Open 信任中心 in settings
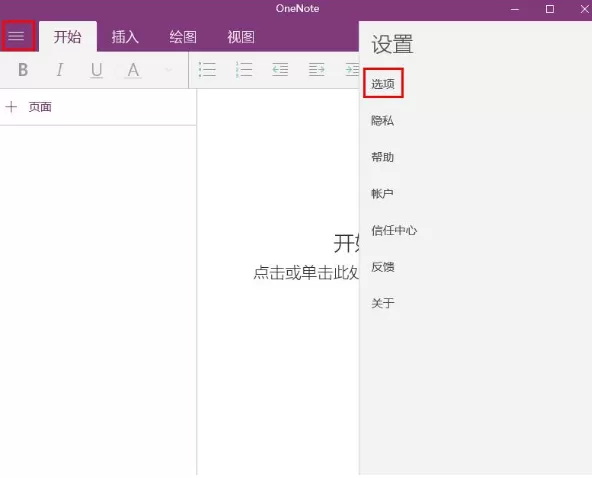Viewport: 592px width, 478px height. (394, 230)
